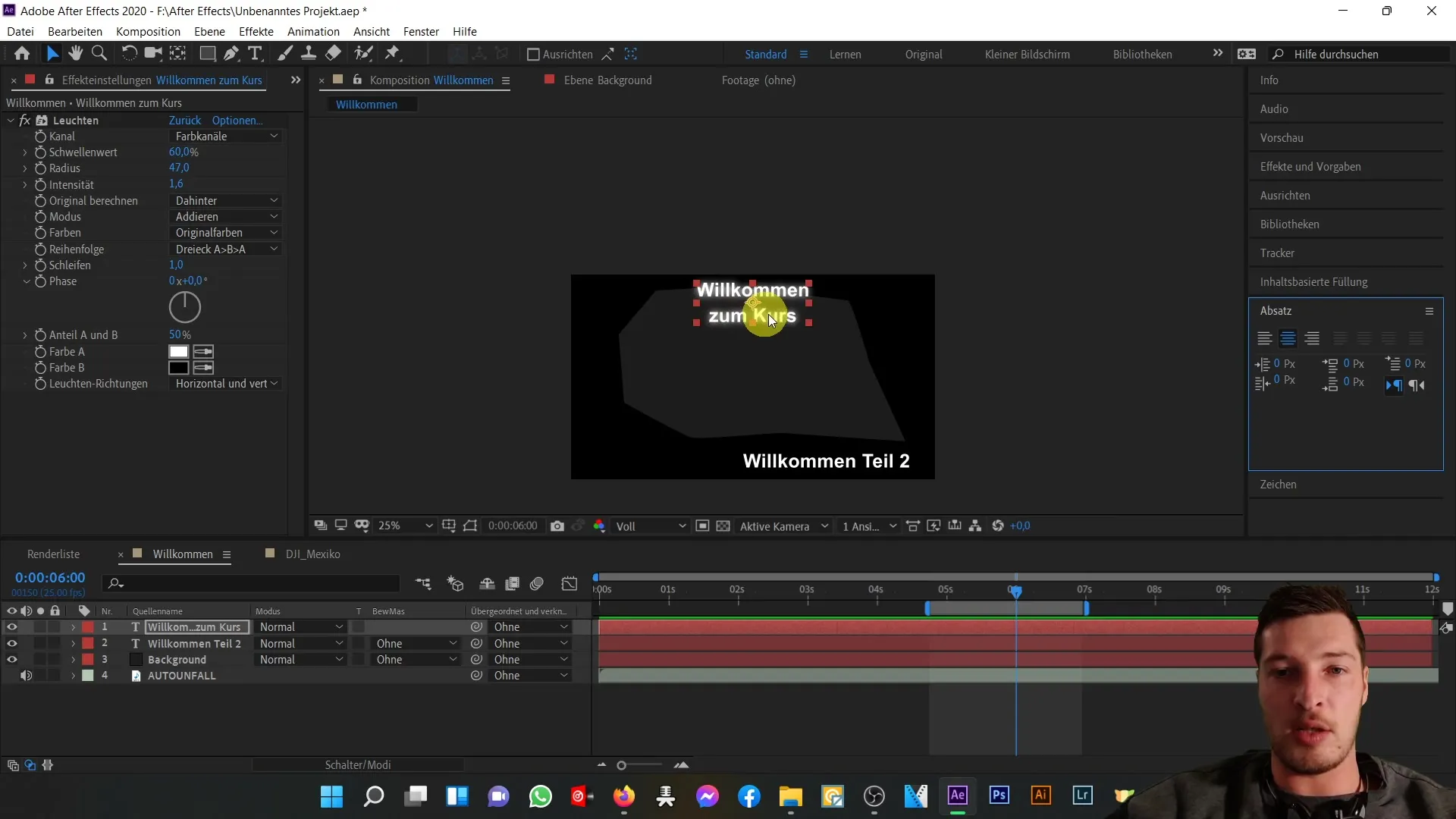
Task: Select the Zoom magnifier tool
Action: click(99, 54)
